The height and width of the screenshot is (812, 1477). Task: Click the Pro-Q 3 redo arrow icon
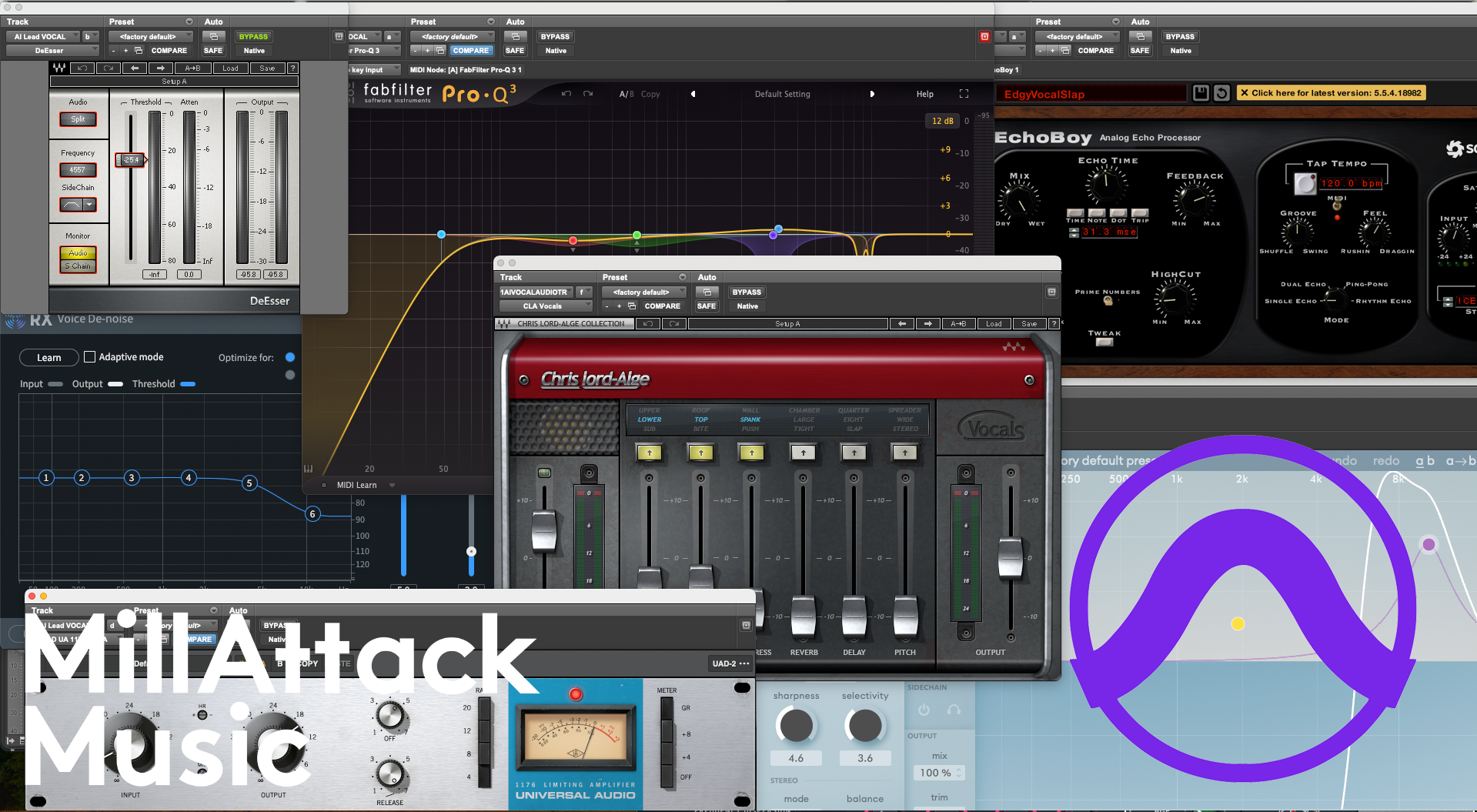coord(588,94)
